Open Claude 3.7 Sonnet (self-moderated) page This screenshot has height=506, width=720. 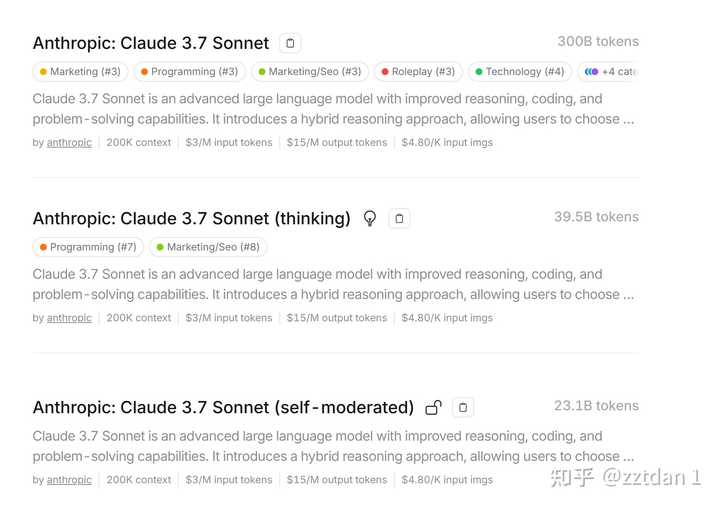click(x=223, y=407)
